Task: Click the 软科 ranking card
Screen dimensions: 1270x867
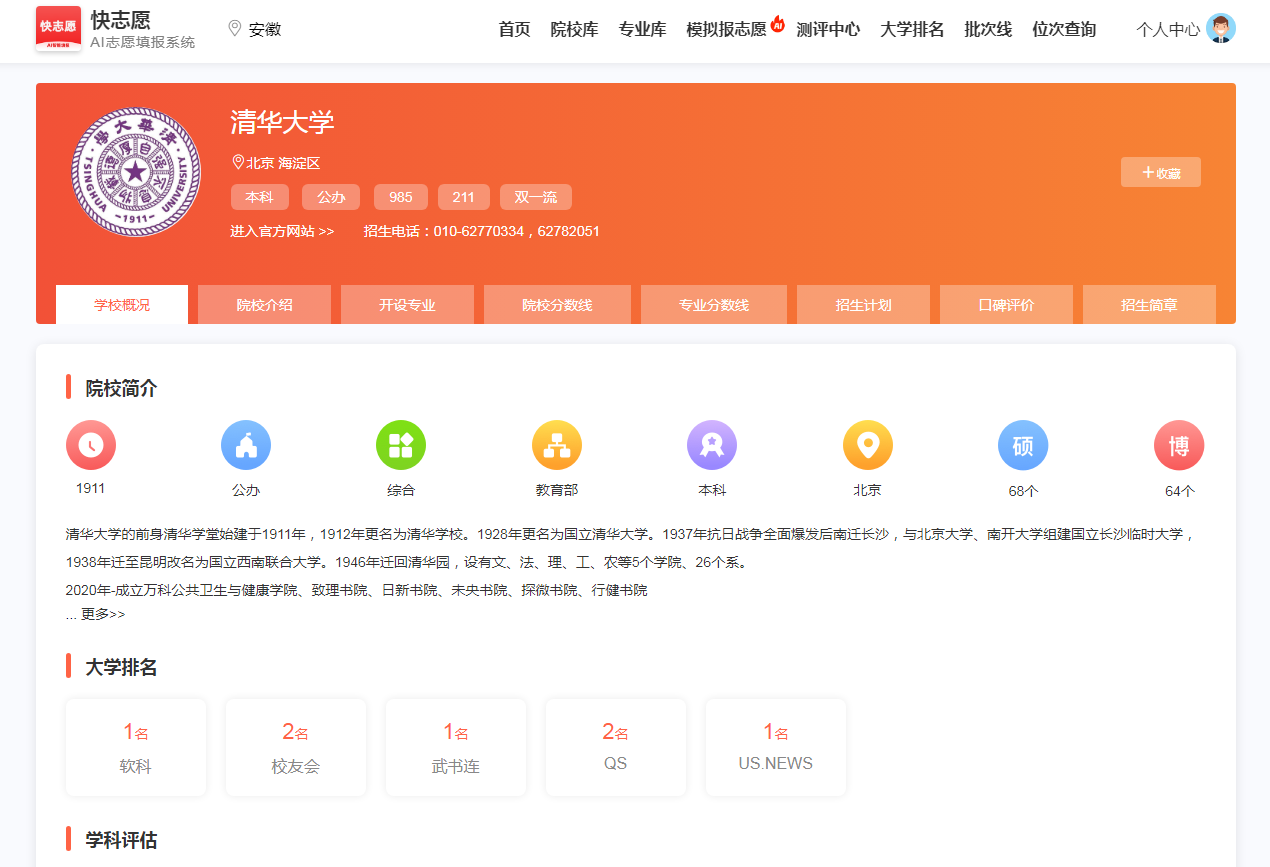Action: [x=136, y=747]
